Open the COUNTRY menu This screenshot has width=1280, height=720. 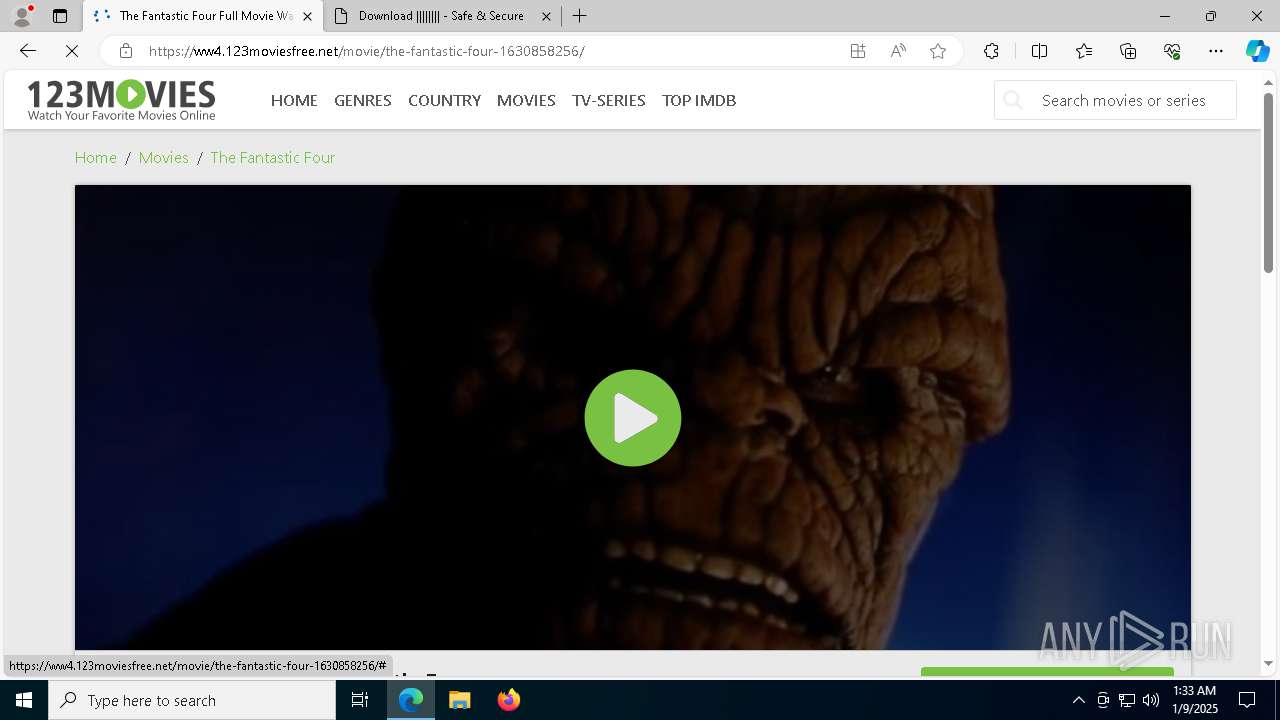point(444,100)
